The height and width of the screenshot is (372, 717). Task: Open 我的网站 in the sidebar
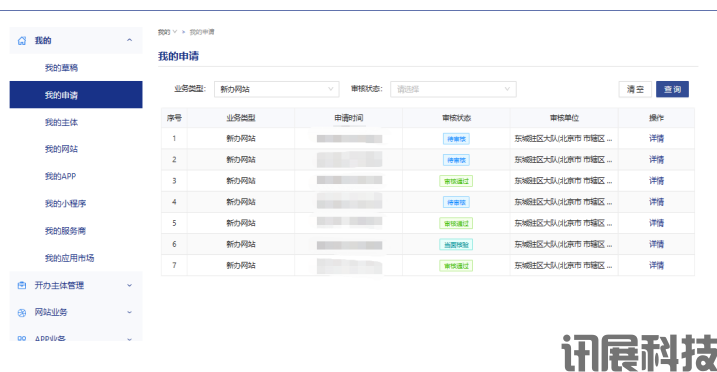pos(61,149)
